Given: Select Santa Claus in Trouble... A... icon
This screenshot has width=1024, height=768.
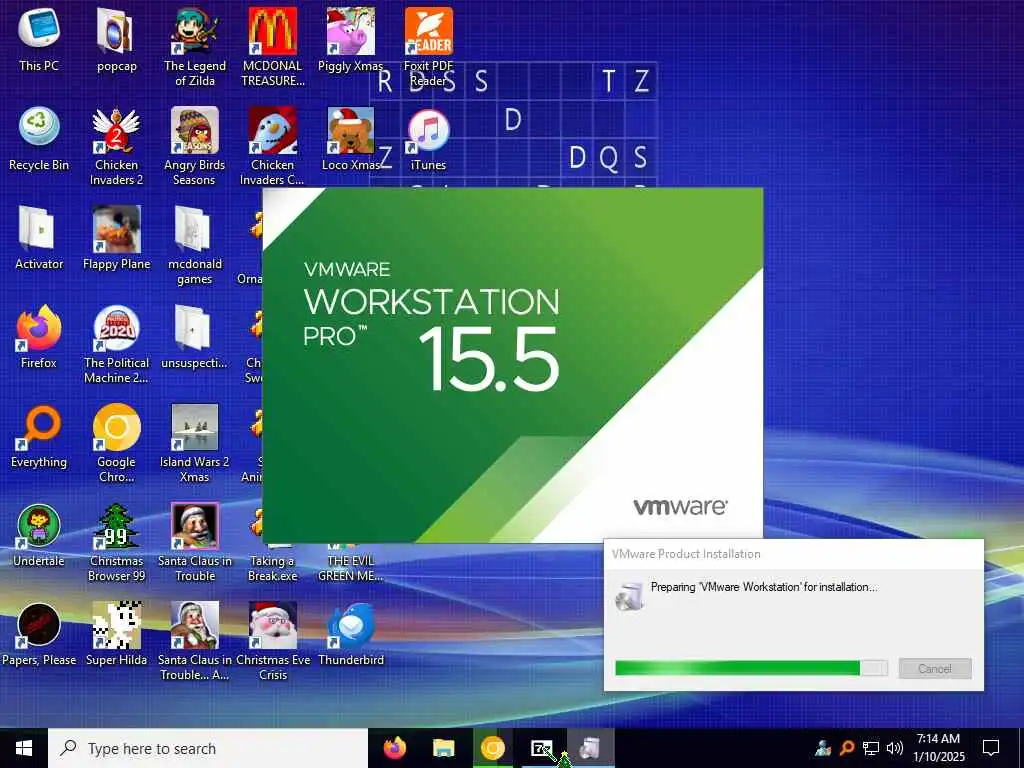Looking at the screenshot, I should click(195, 642).
